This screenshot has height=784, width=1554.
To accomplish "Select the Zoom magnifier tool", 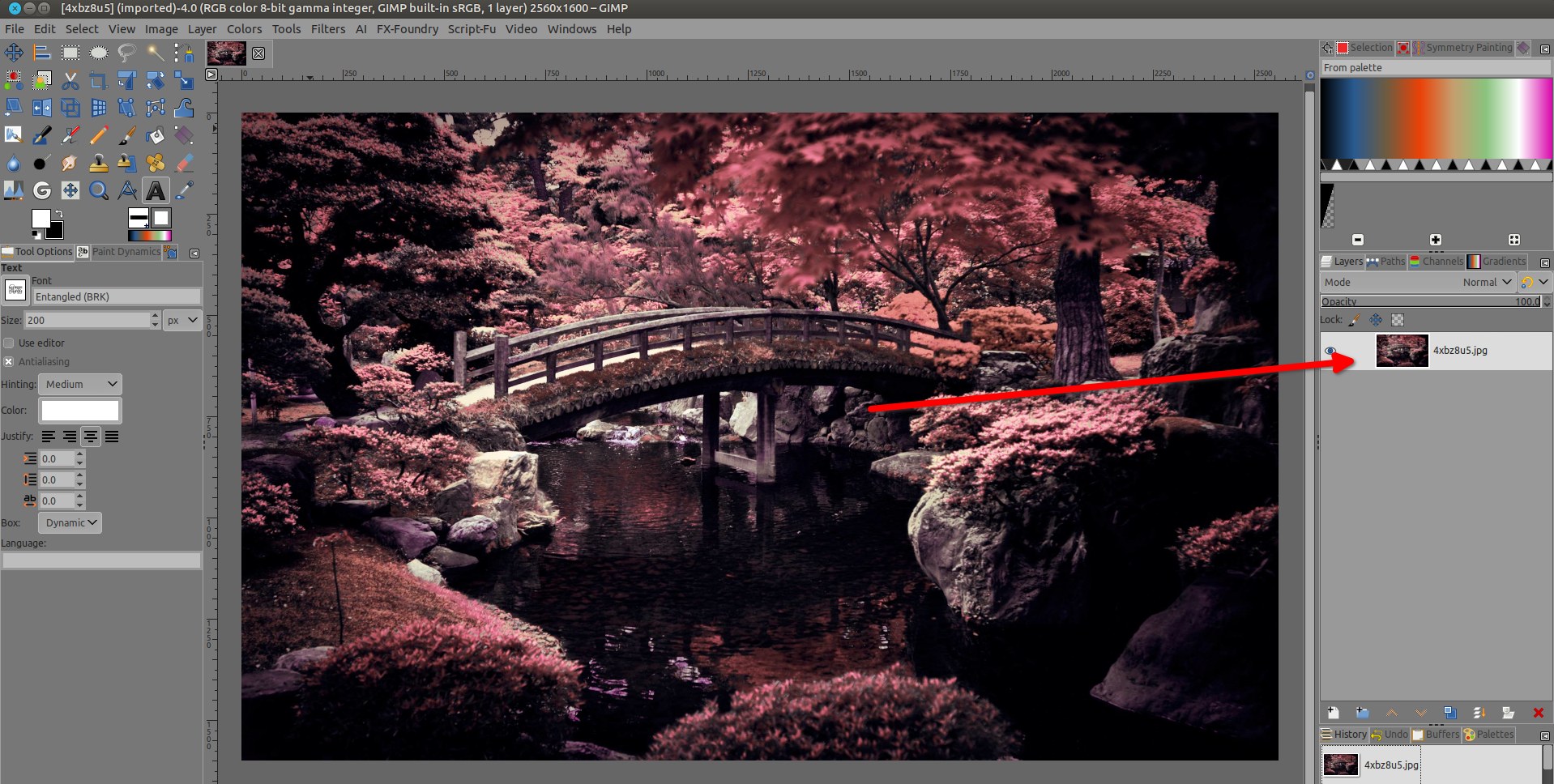I will (99, 190).
